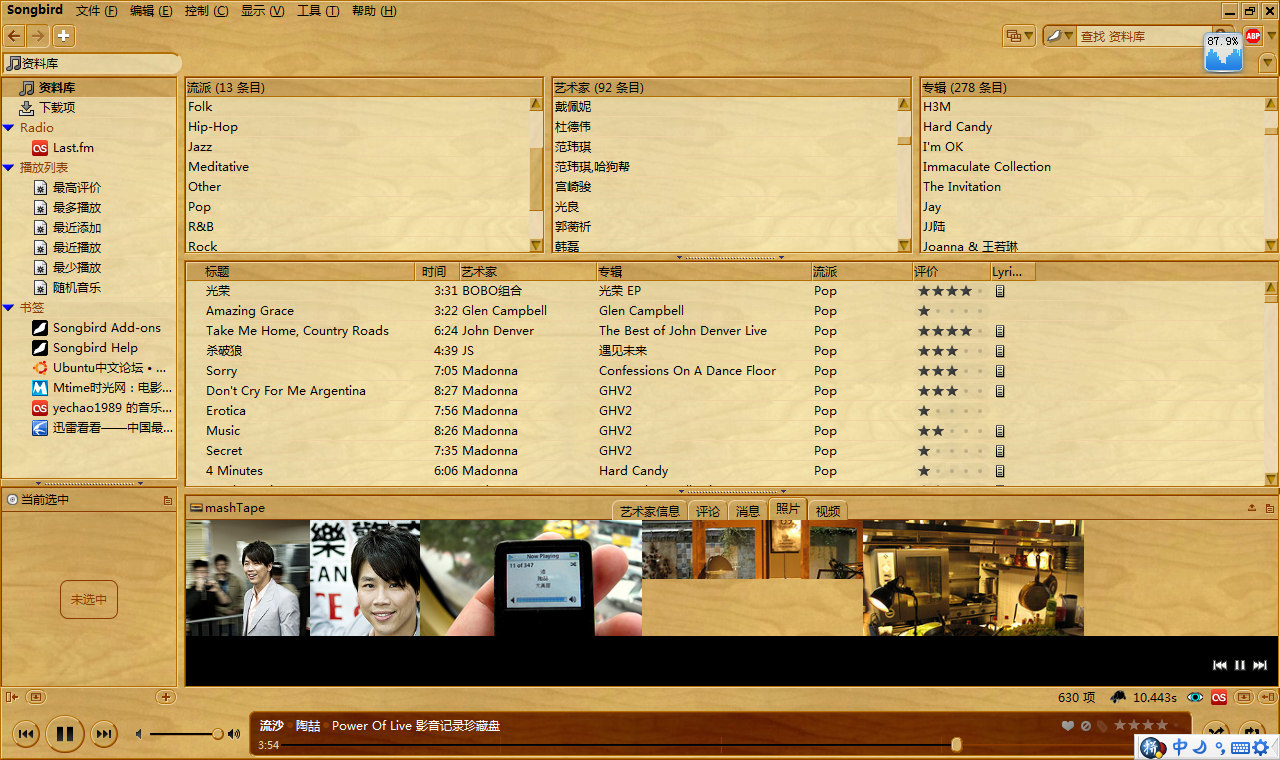The height and width of the screenshot is (760, 1280).
Task: Open the 工具 (T) menu
Action: (x=317, y=11)
